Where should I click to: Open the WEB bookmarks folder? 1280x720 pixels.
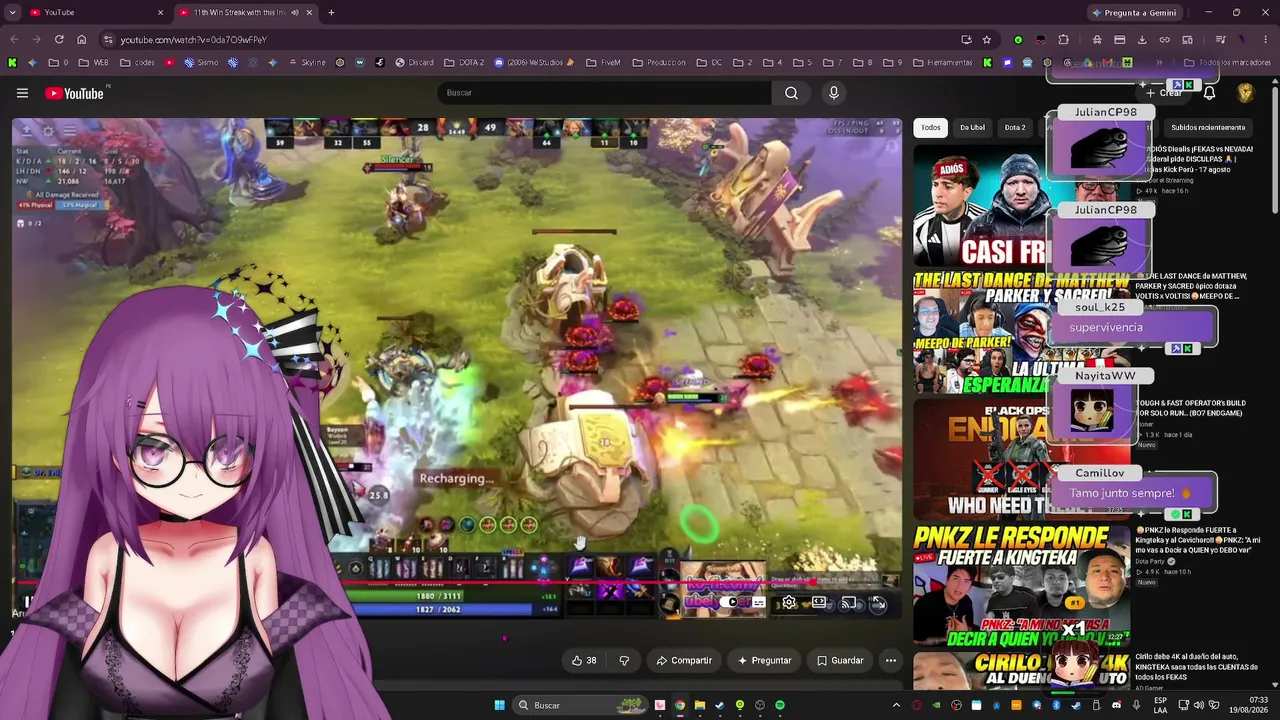[x=93, y=62]
